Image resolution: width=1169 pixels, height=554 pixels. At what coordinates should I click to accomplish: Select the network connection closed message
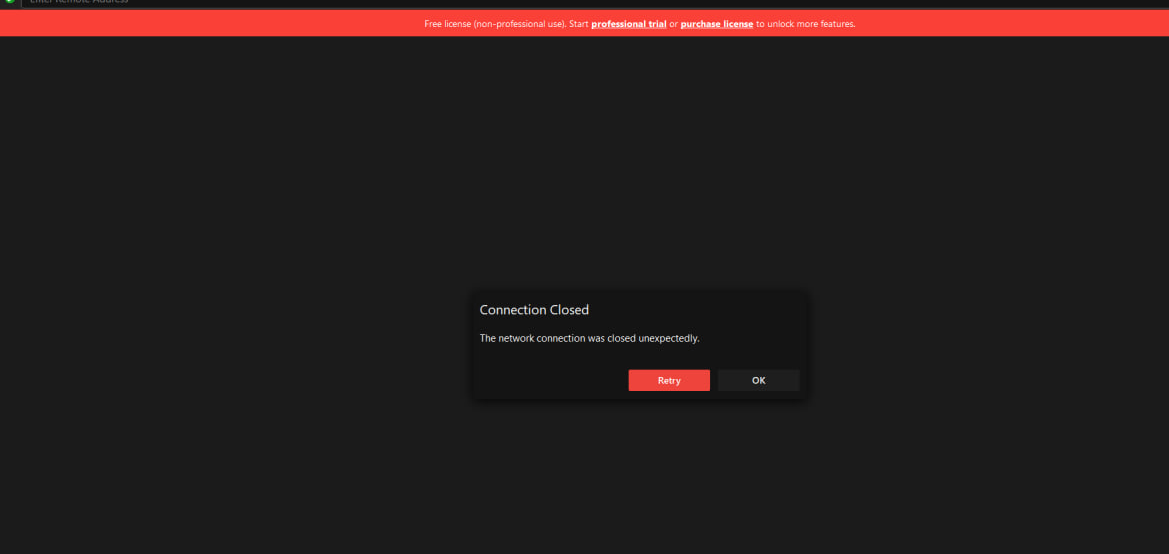point(589,338)
